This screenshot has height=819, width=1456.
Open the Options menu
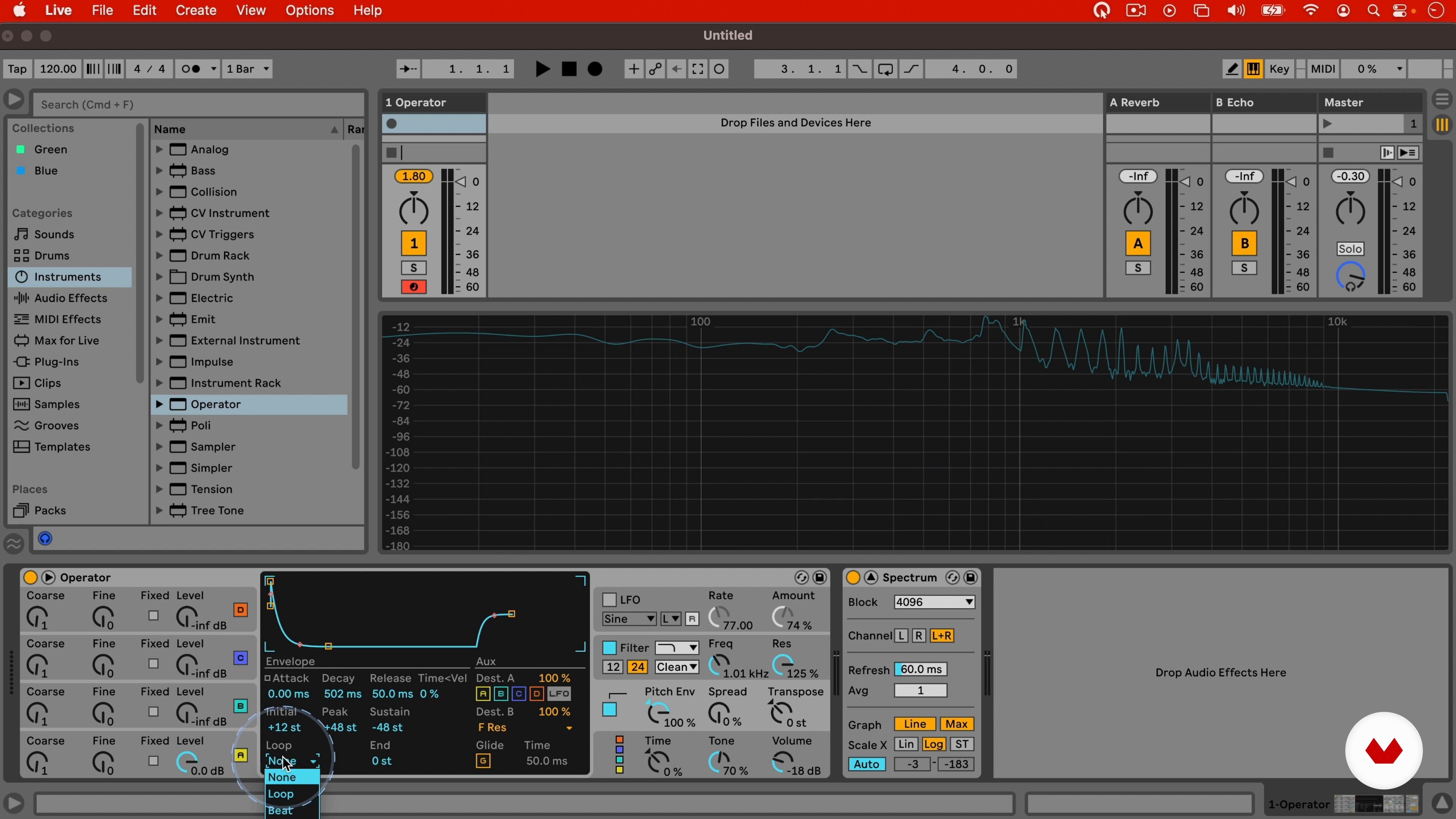coord(309,10)
